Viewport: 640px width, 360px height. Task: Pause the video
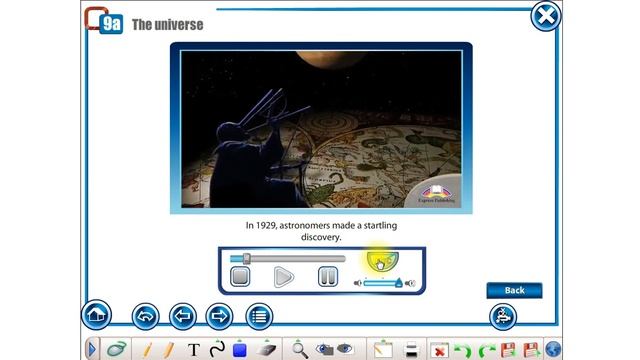pos(328,276)
